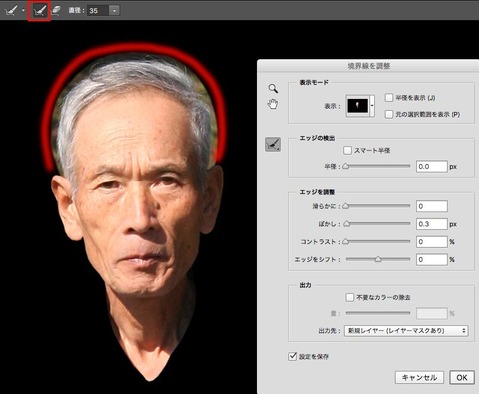Viewport: 479px width, 394px height.
Task: Click the キャンセル button
Action: [x=419, y=377]
